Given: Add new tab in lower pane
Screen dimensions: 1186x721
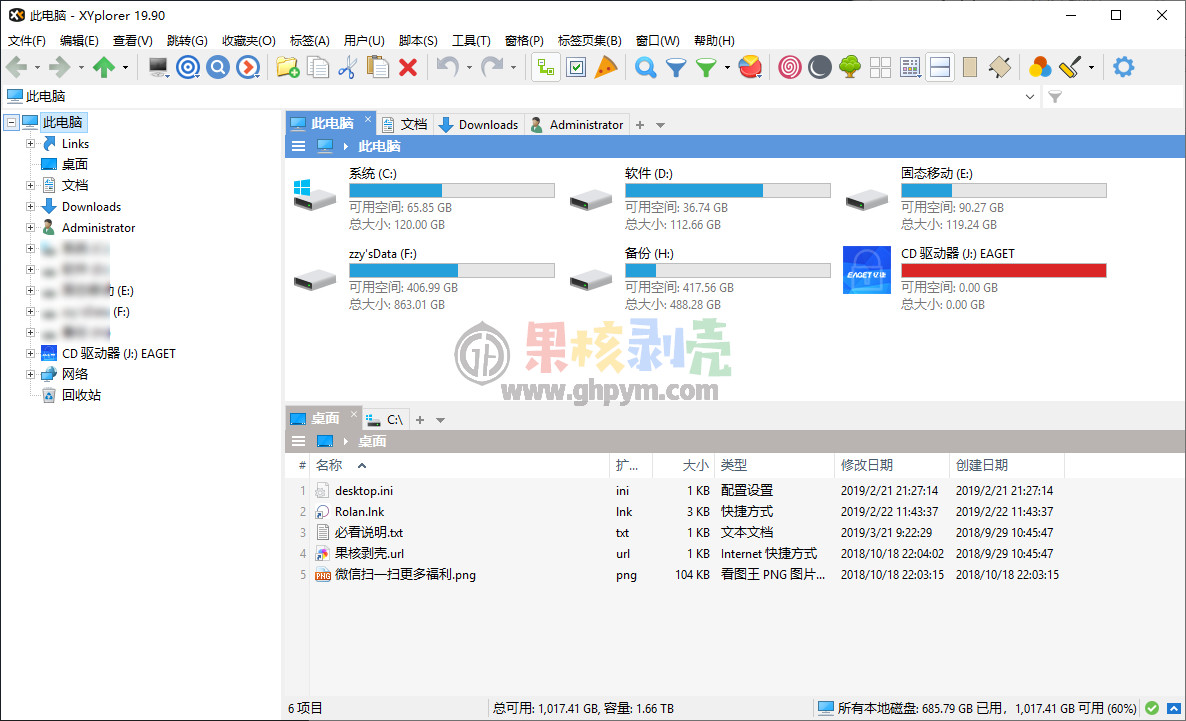Looking at the screenshot, I should coord(420,419).
